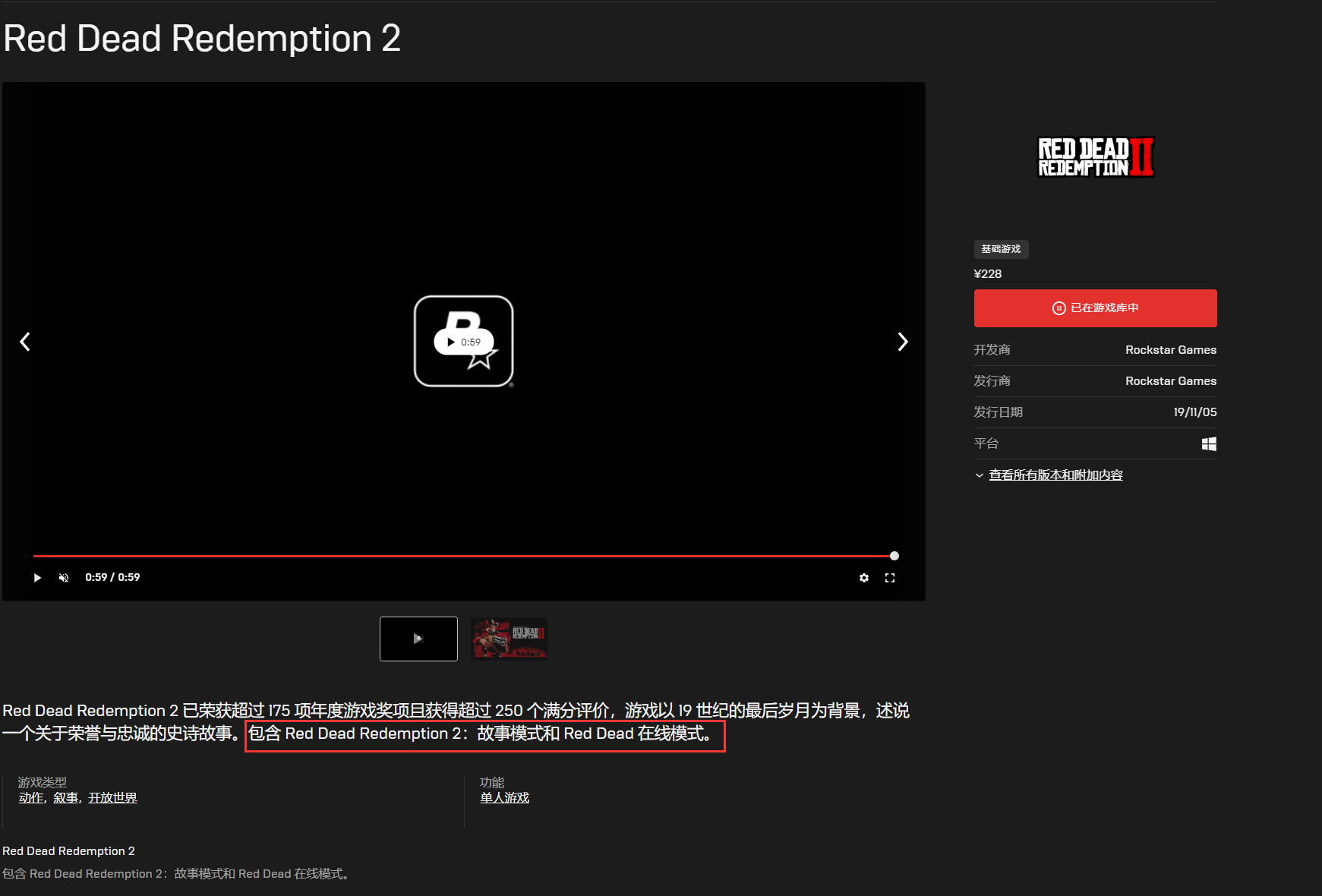Unmute the video with the speaker icon
This screenshot has height=896, width=1322.
(x=64, y=578)
